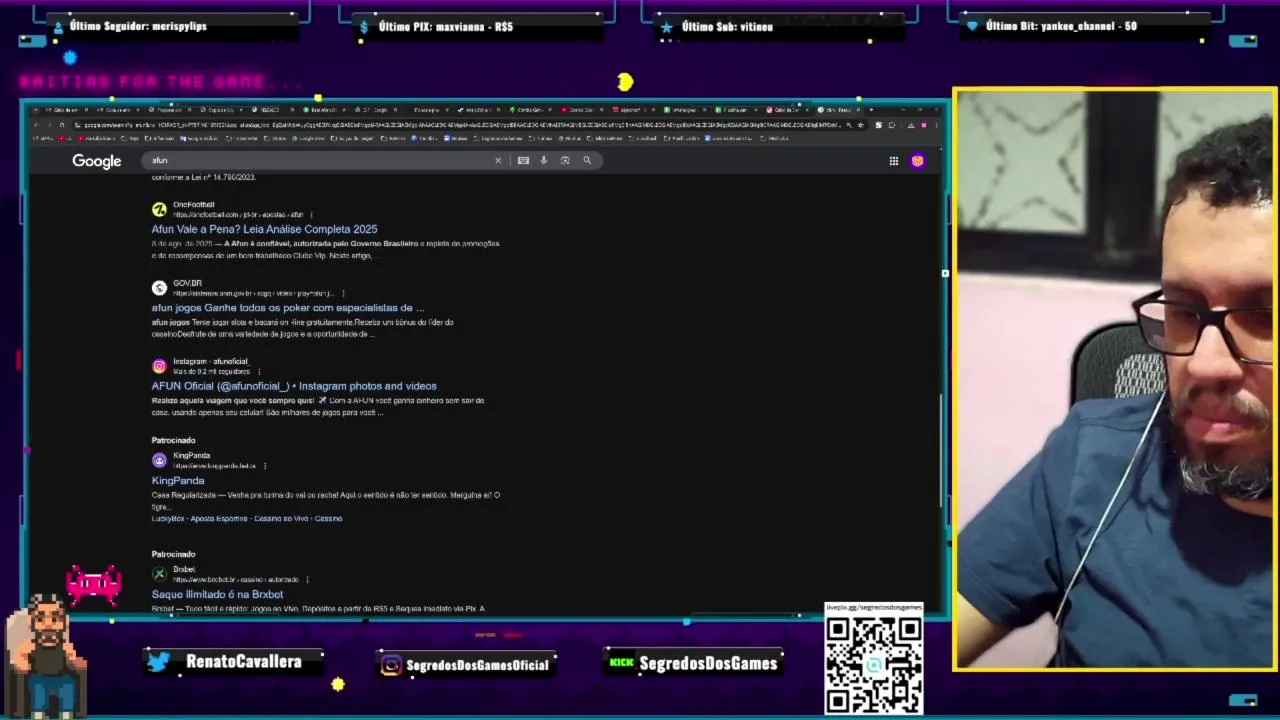Viewport: 1280px width, 720px height.
Task: Click the first 'Patrocinado' label above KingPanda
Action: [x=173, y=441]
